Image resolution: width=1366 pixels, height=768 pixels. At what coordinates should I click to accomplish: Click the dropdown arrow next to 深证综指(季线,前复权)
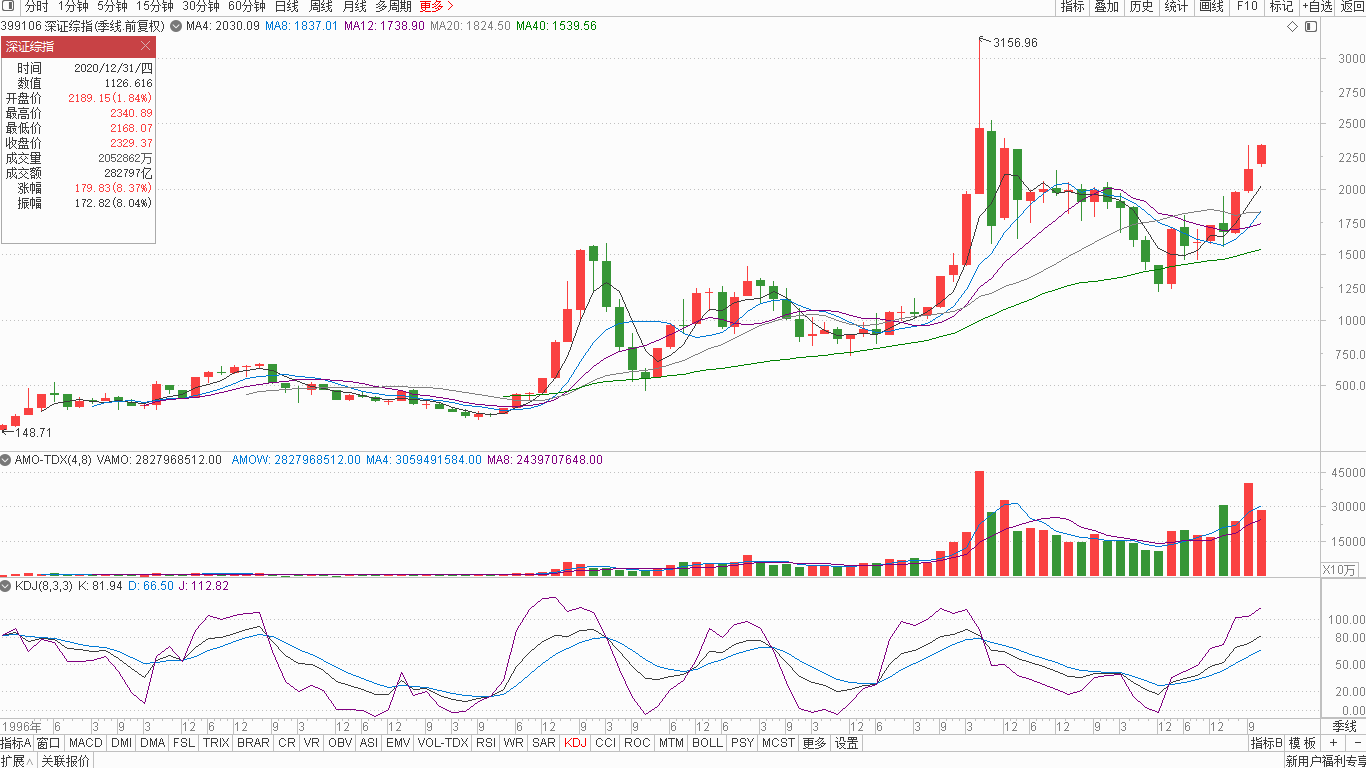(x=177, y=25)
